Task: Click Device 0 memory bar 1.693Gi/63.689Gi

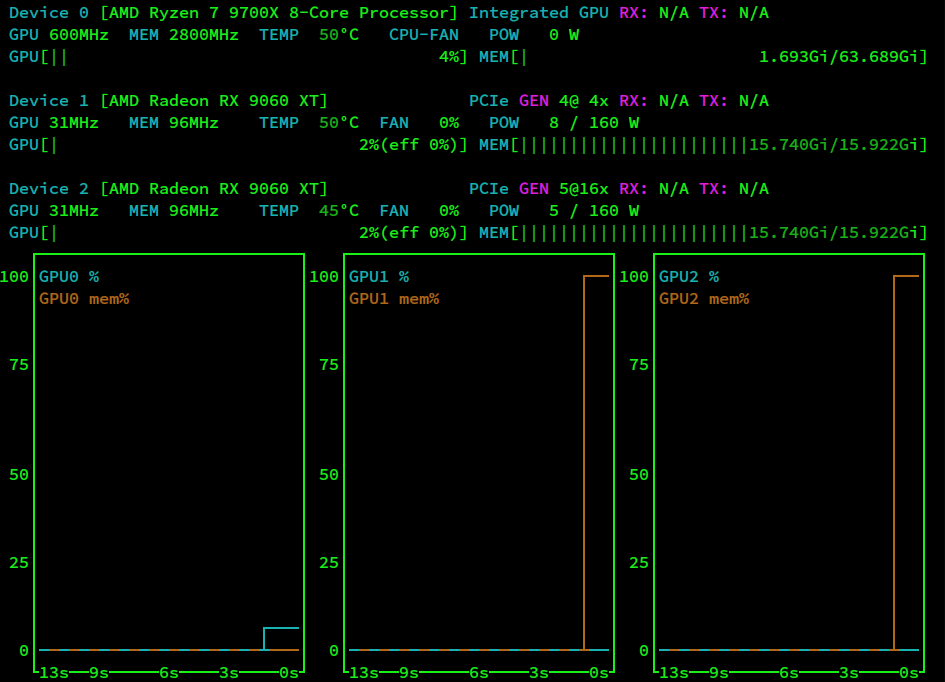Action: pos(703,57)
